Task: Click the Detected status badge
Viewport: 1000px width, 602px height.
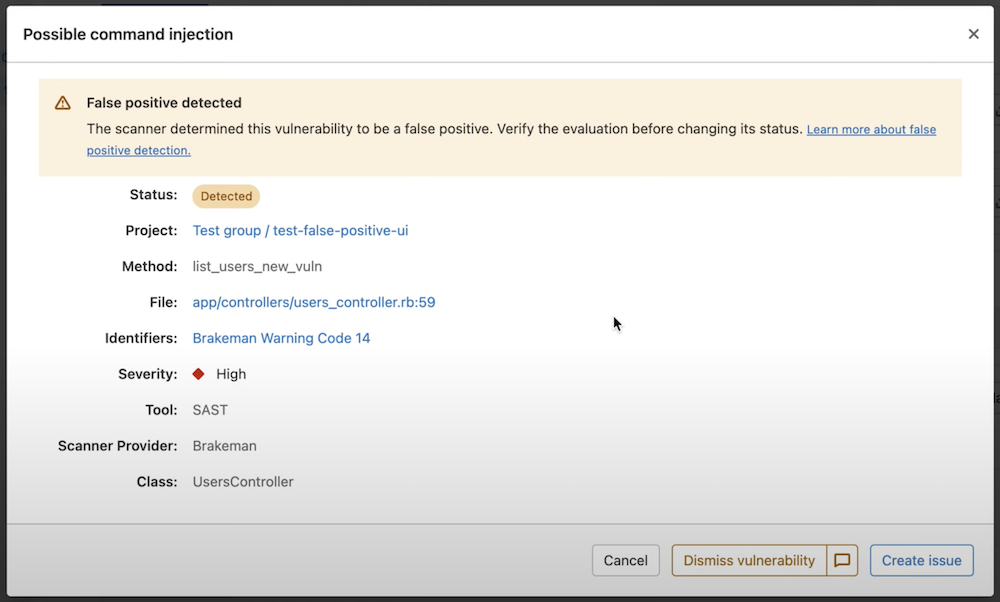Action: pos(225,196)
